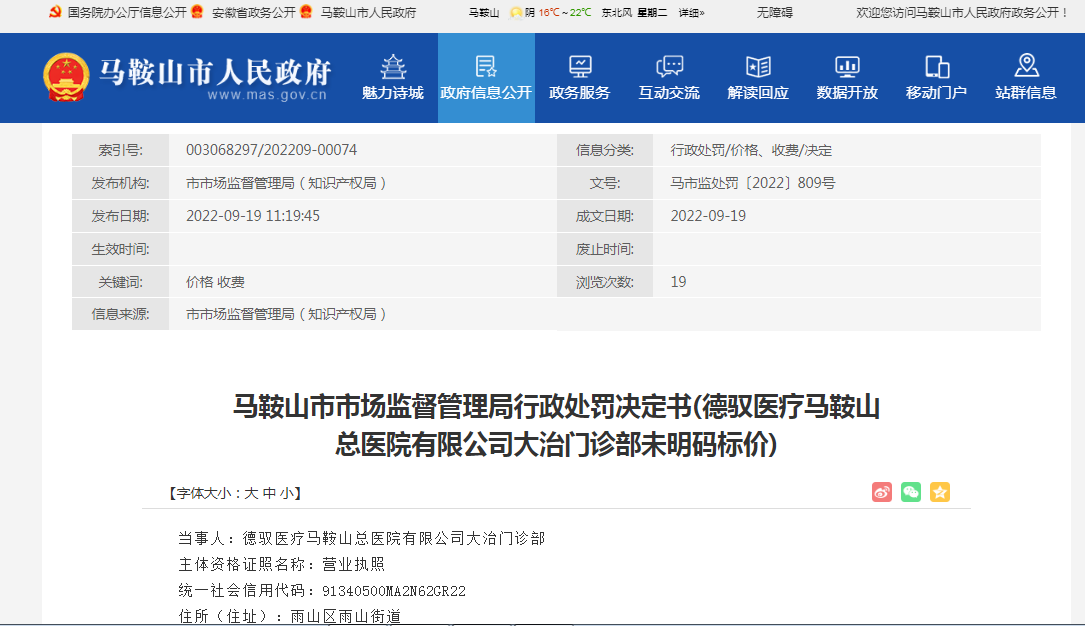Image resolution: width=1085 pixels, height=626 pixels.
Task: Click 无障碍 accessibility link
Action: 774,13
